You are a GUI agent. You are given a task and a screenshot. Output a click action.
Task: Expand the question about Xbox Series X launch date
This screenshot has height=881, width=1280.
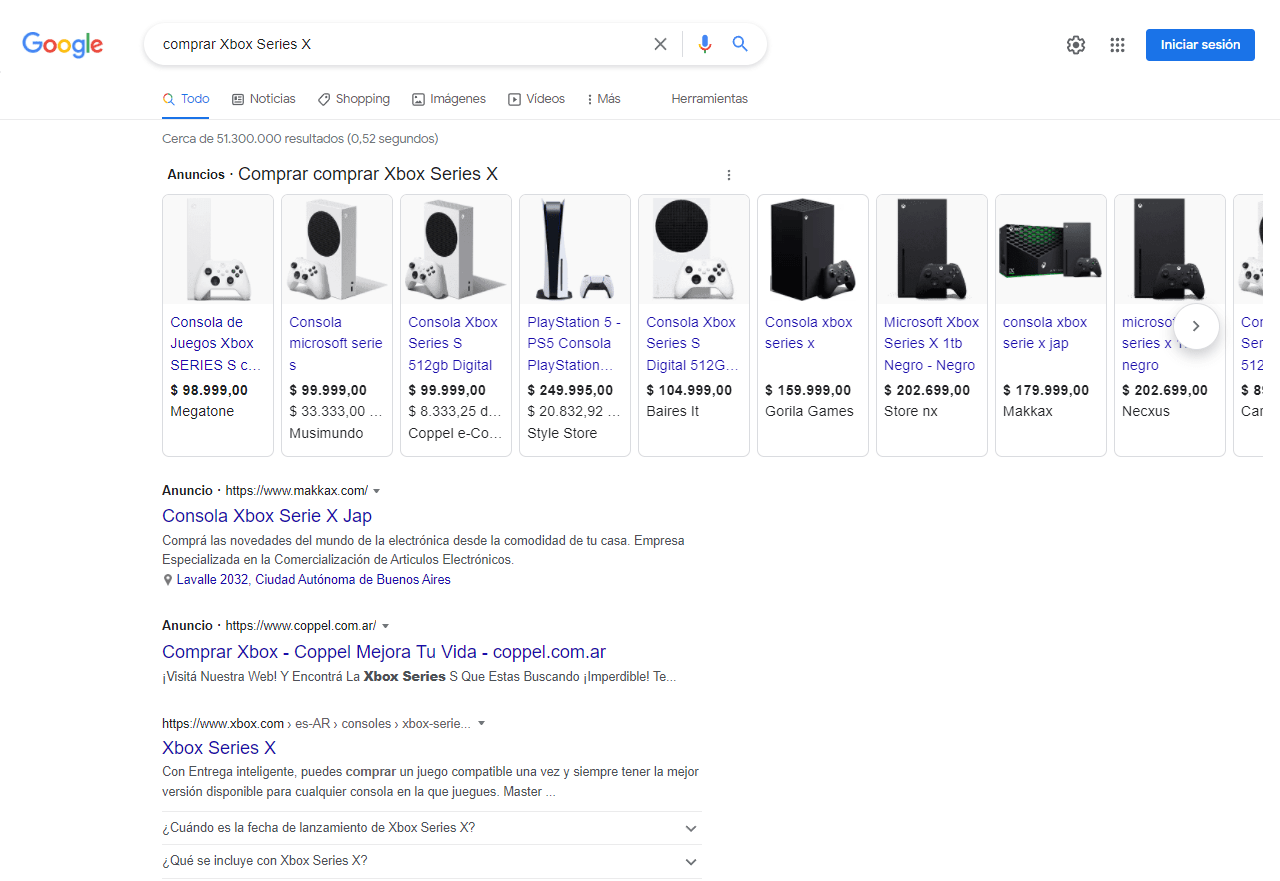click(690, 828)
